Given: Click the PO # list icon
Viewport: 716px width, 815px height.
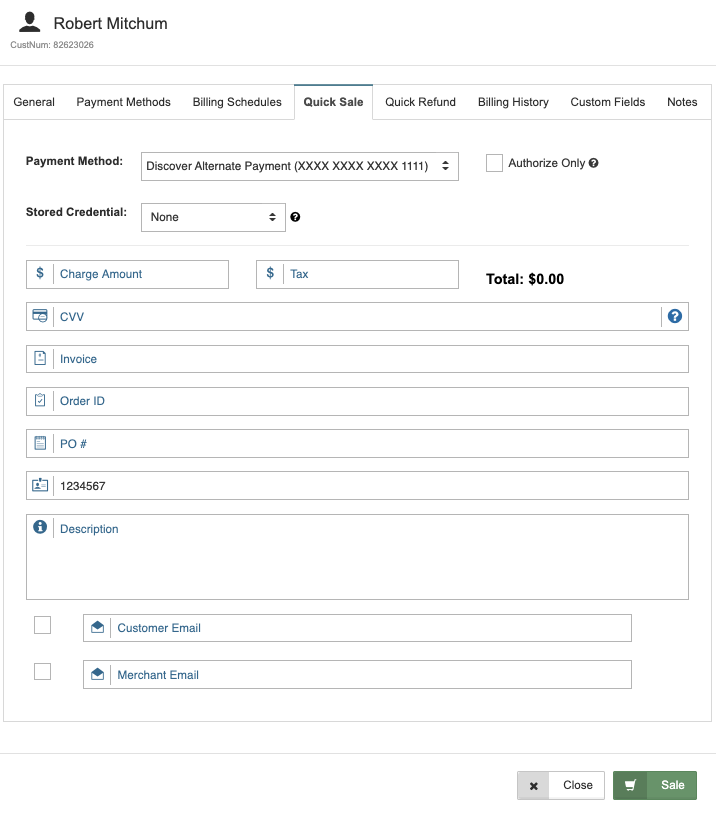Looking at the screenshot, I should coord(40,443).
